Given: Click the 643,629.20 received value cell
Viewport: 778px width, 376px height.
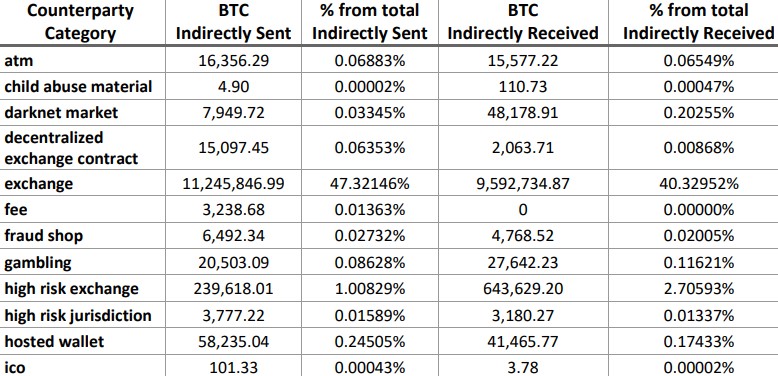Looking at the screenshot, I should click(x=523, y=288).
